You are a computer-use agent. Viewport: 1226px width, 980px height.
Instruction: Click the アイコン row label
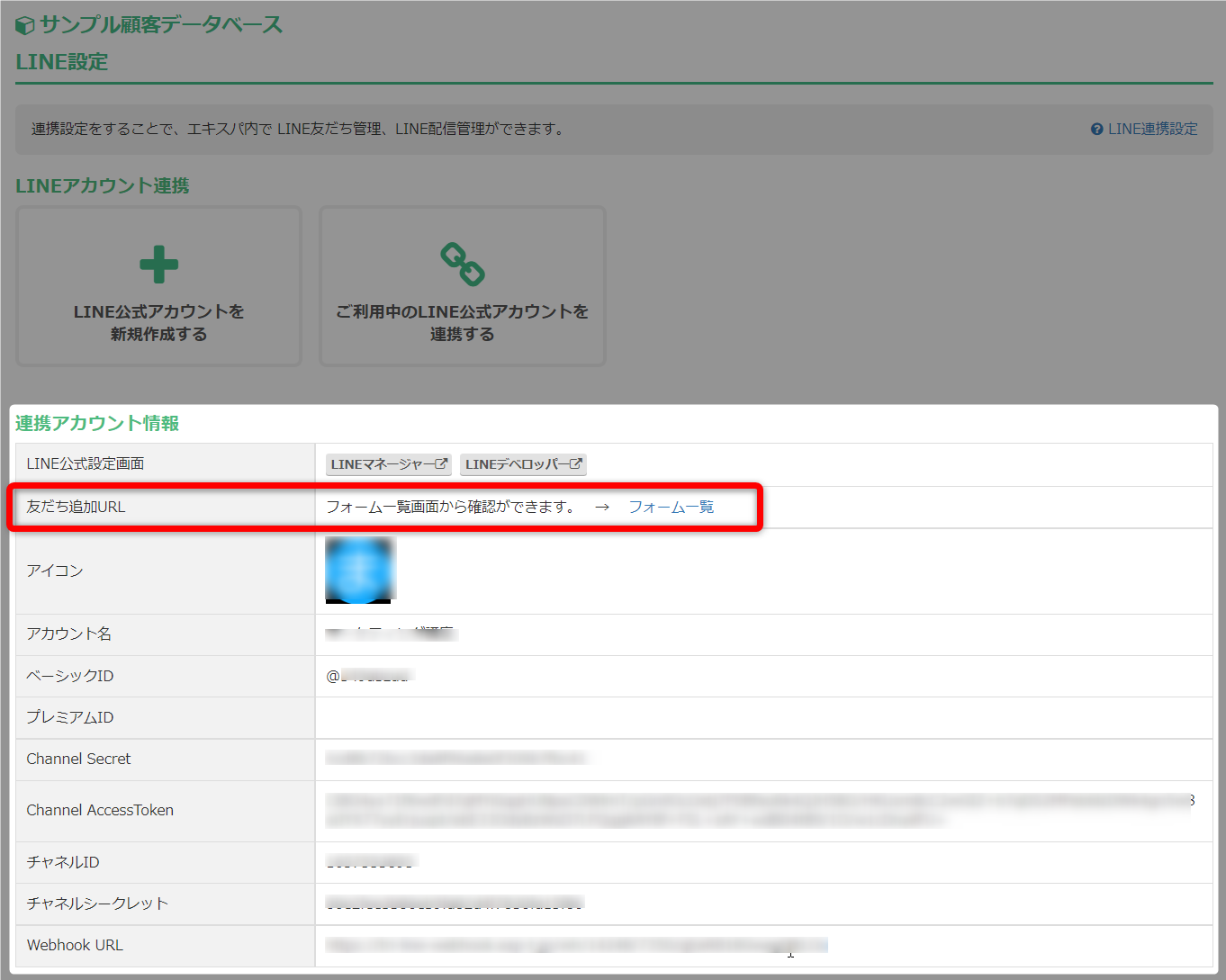pyautogui.click(x=55, y=571)
